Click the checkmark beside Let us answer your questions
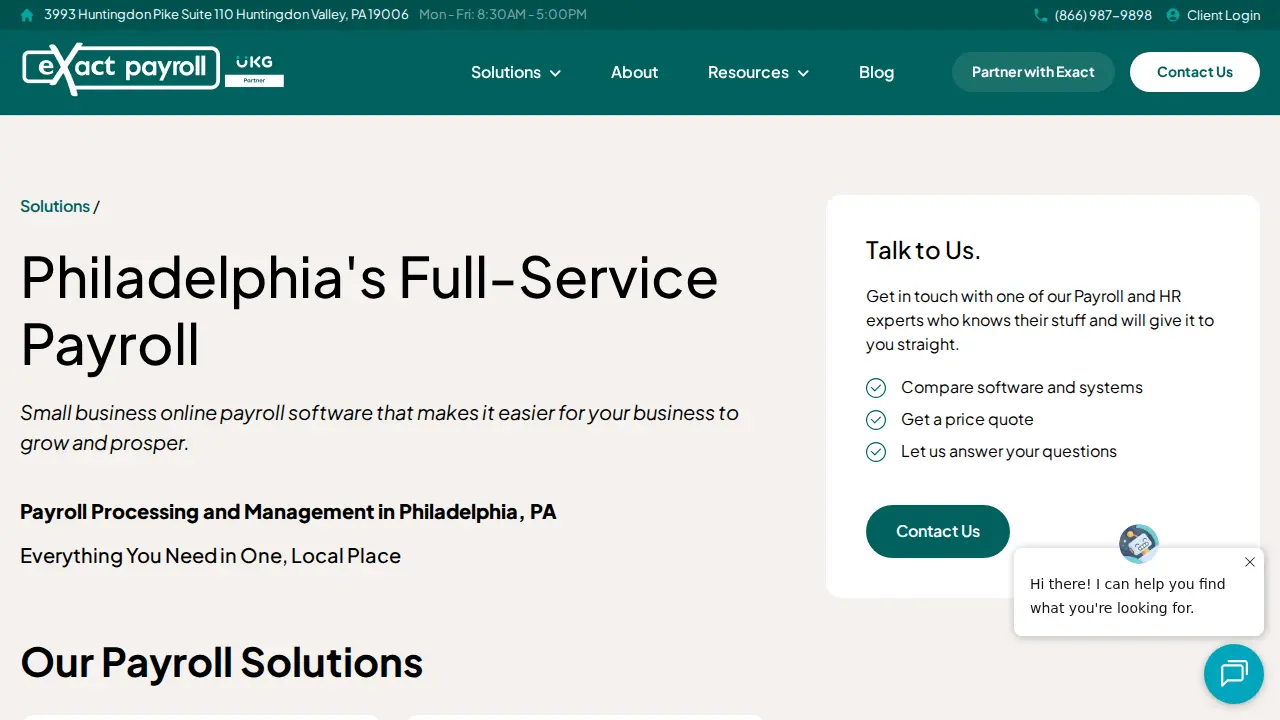This screenshot has height=720, width=1280. click(x=876, y=452)
